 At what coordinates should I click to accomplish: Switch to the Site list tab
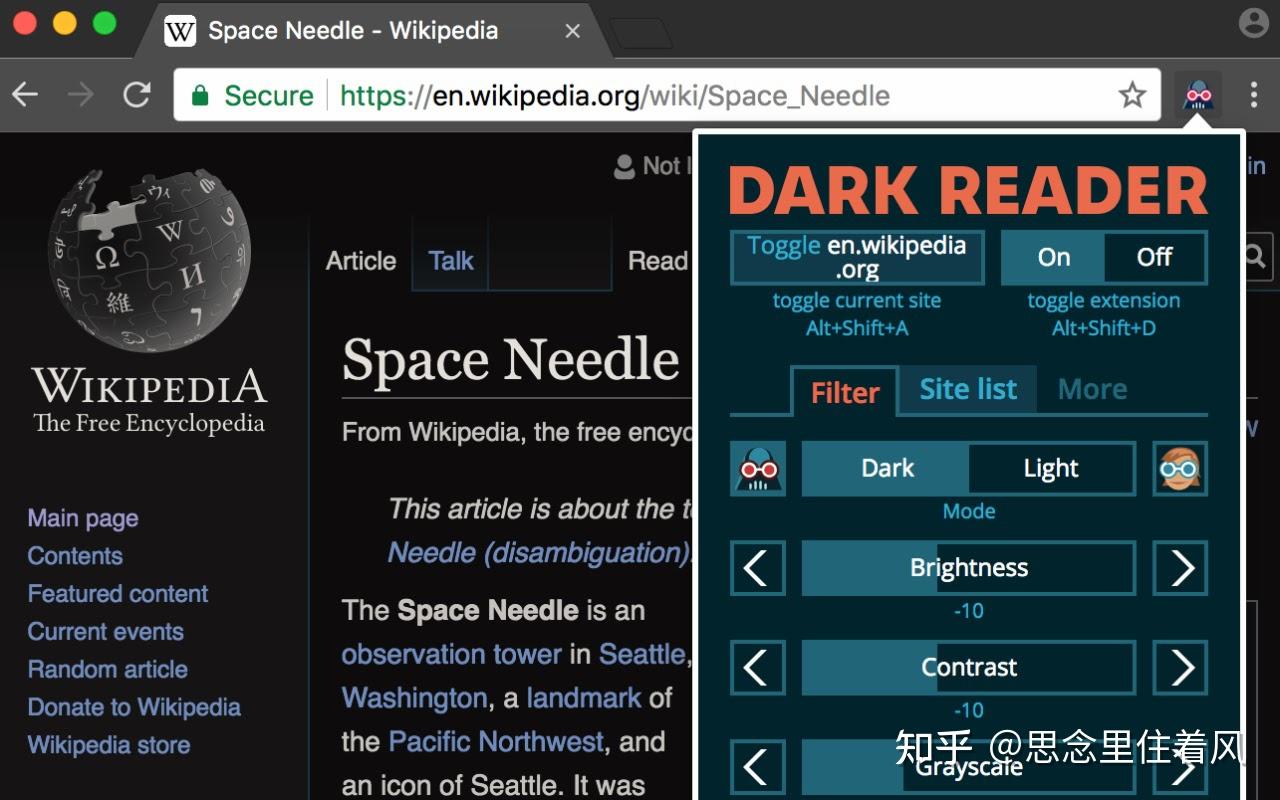point(968,389)
